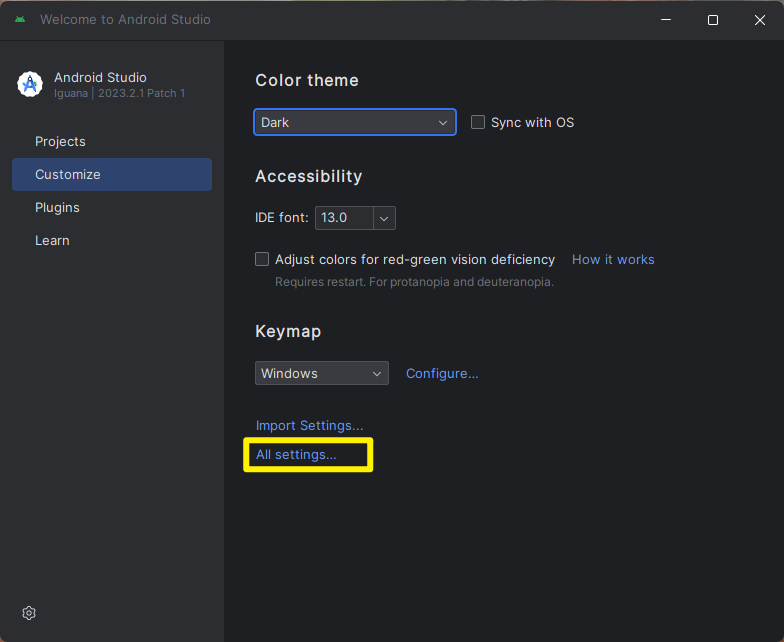Select the Customize section
Screen dimensions: 784x642
pyautogui.click(x=112, y=174)
